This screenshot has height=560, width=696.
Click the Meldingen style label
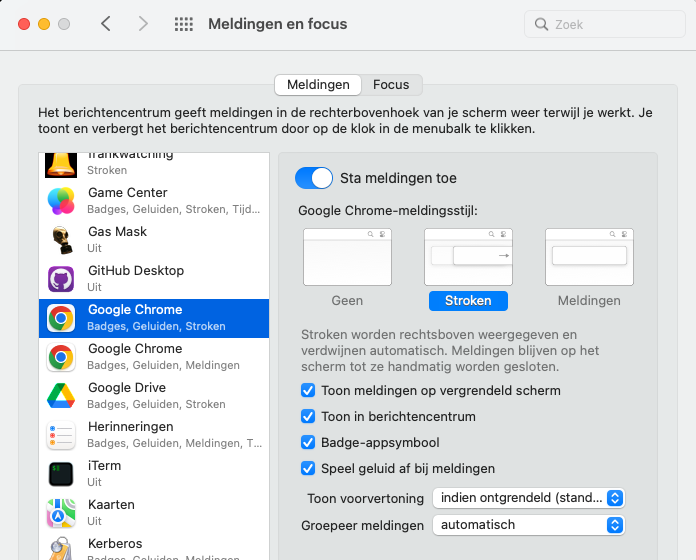click(589, 301)
